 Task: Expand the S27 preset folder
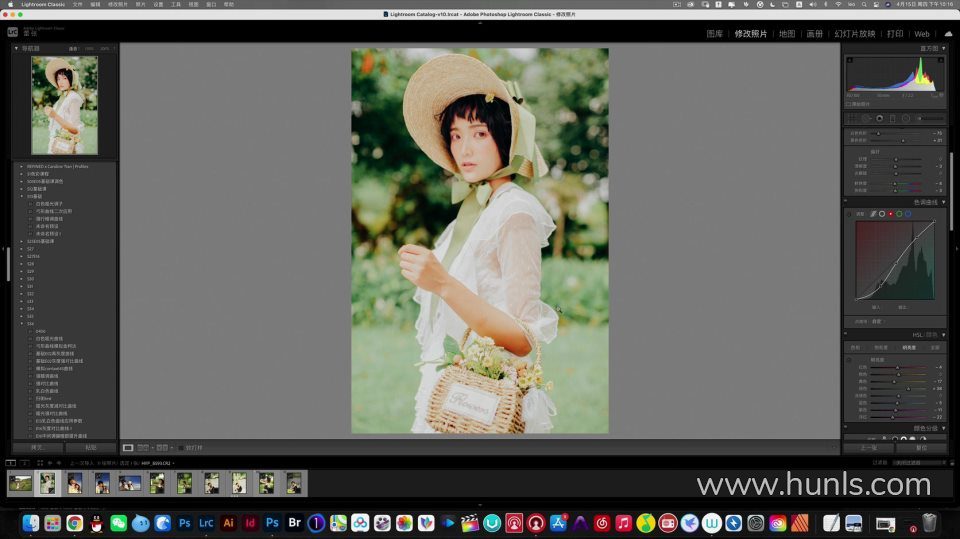(21, 249)
